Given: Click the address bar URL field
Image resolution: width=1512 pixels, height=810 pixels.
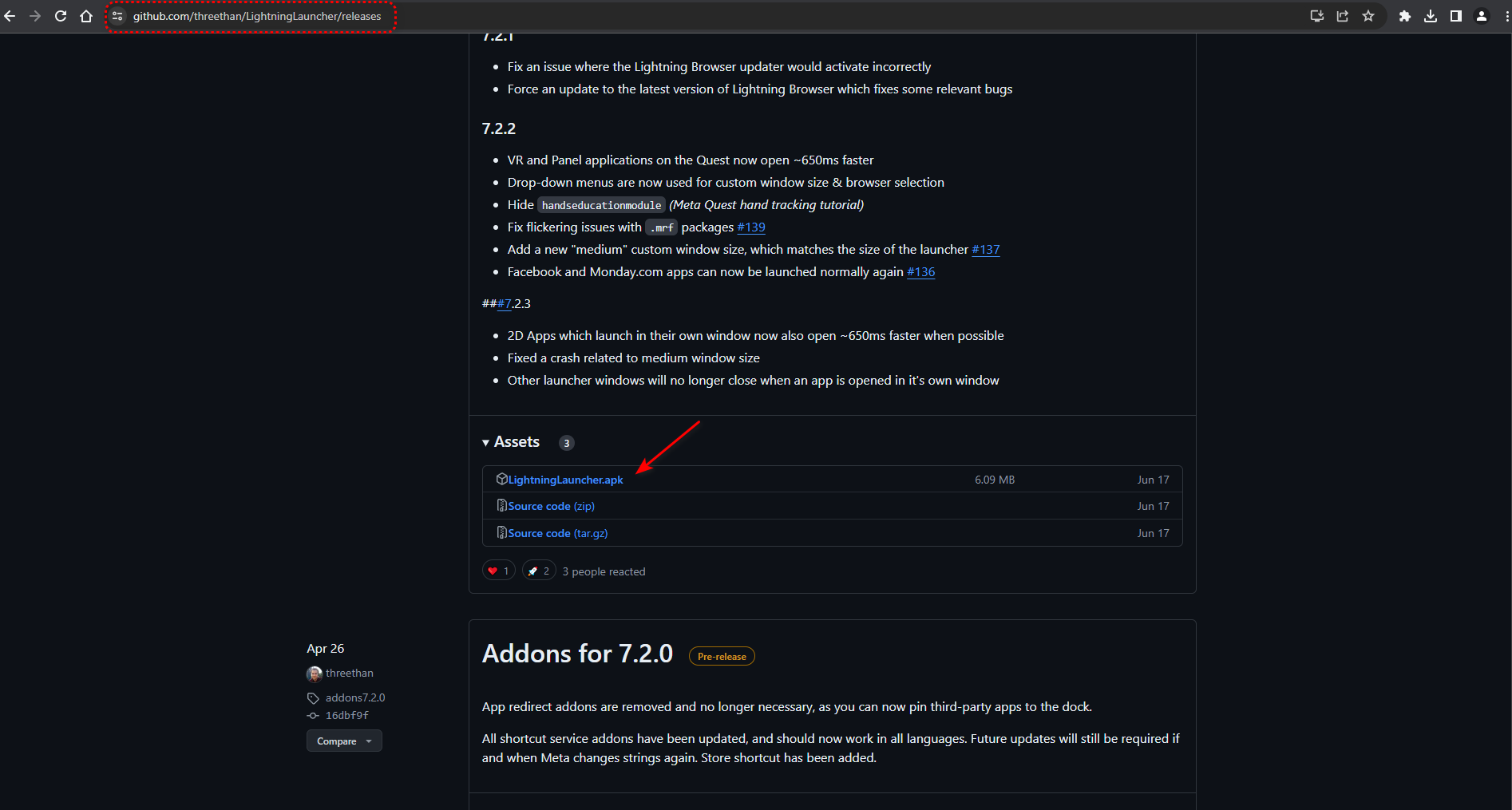Looking at the screenshot, I should coord(257,16).
